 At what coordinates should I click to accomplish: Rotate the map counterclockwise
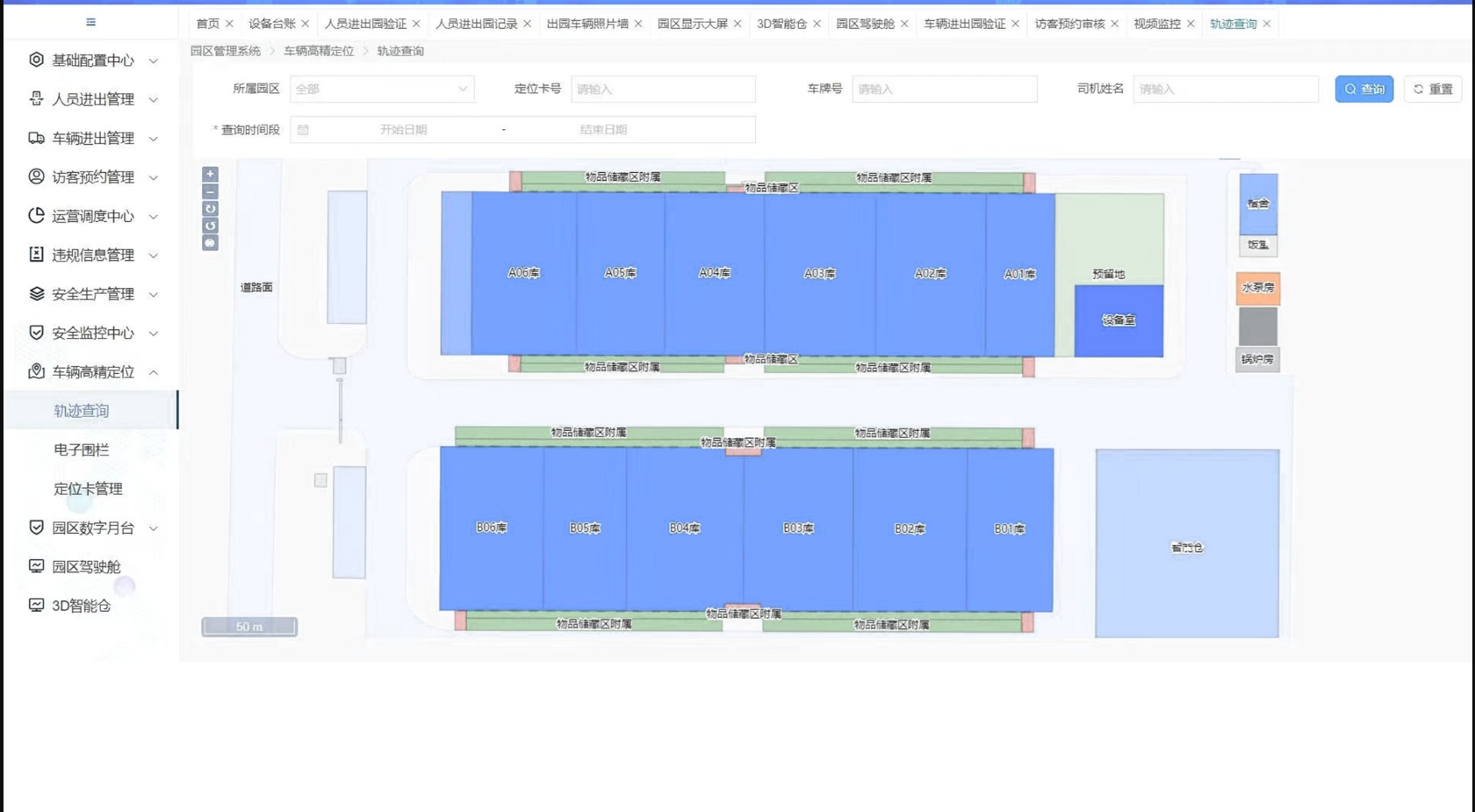210,226
